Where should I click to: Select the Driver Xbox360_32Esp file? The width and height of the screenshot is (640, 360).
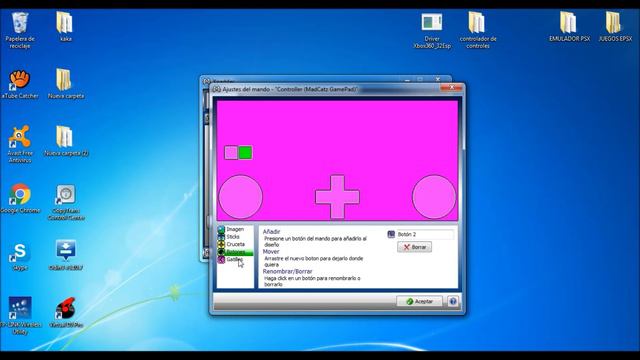tap(432, 31)
